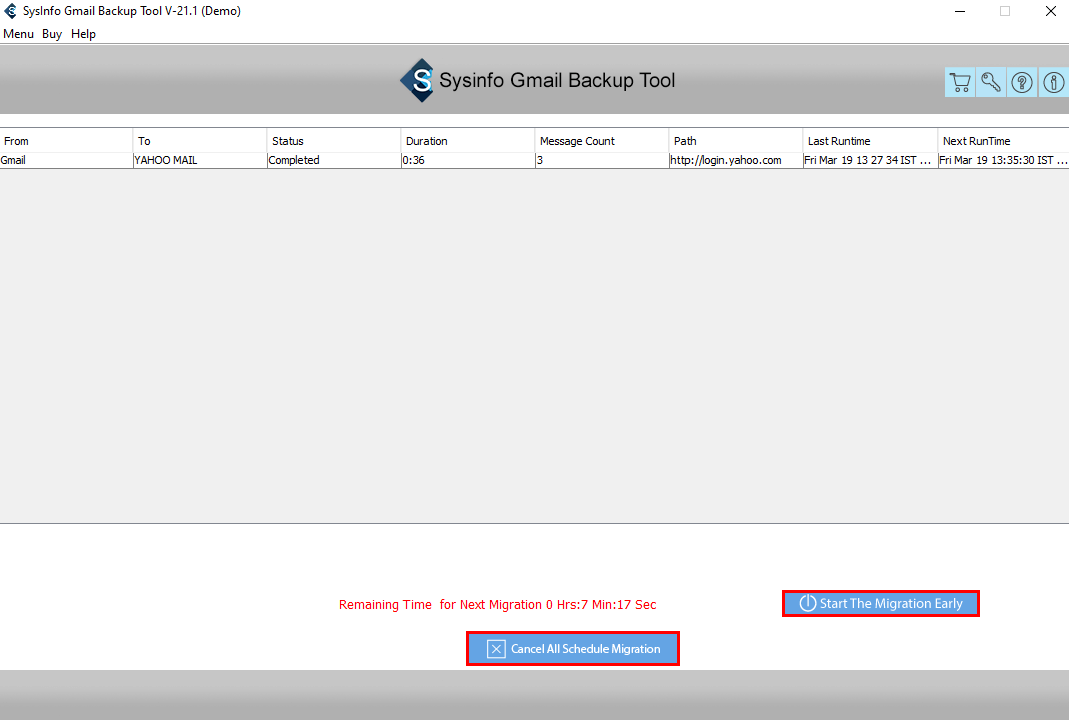1069x720 pixels.
Task: Show the info about icon
Action: pos(1053,82)
